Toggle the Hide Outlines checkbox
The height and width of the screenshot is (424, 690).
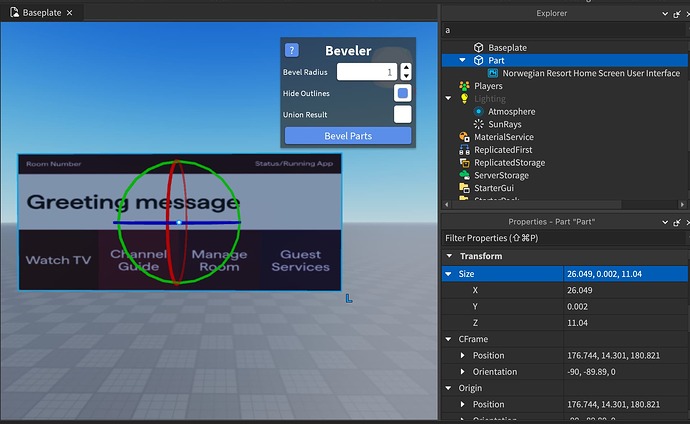coord(402,93)
